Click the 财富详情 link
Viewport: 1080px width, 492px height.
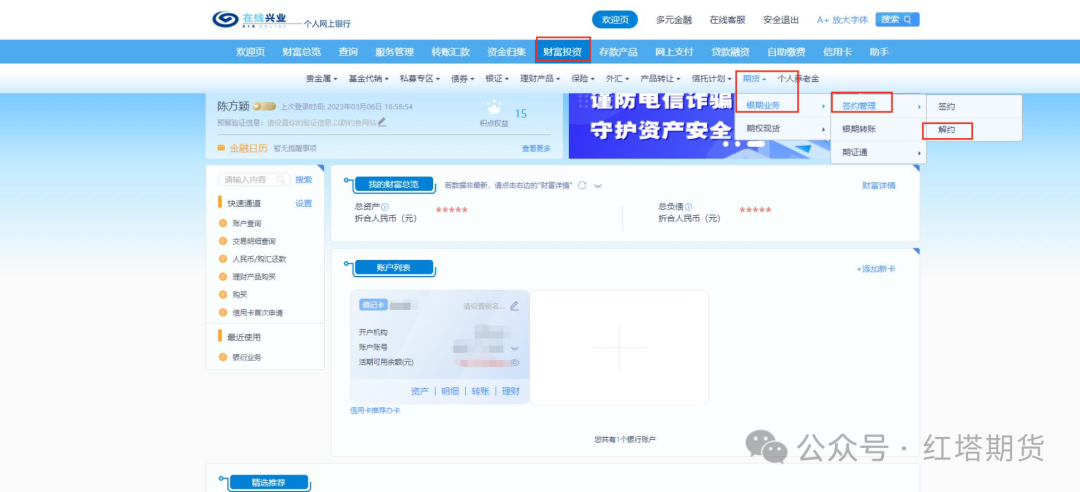[x=879, y=186]
